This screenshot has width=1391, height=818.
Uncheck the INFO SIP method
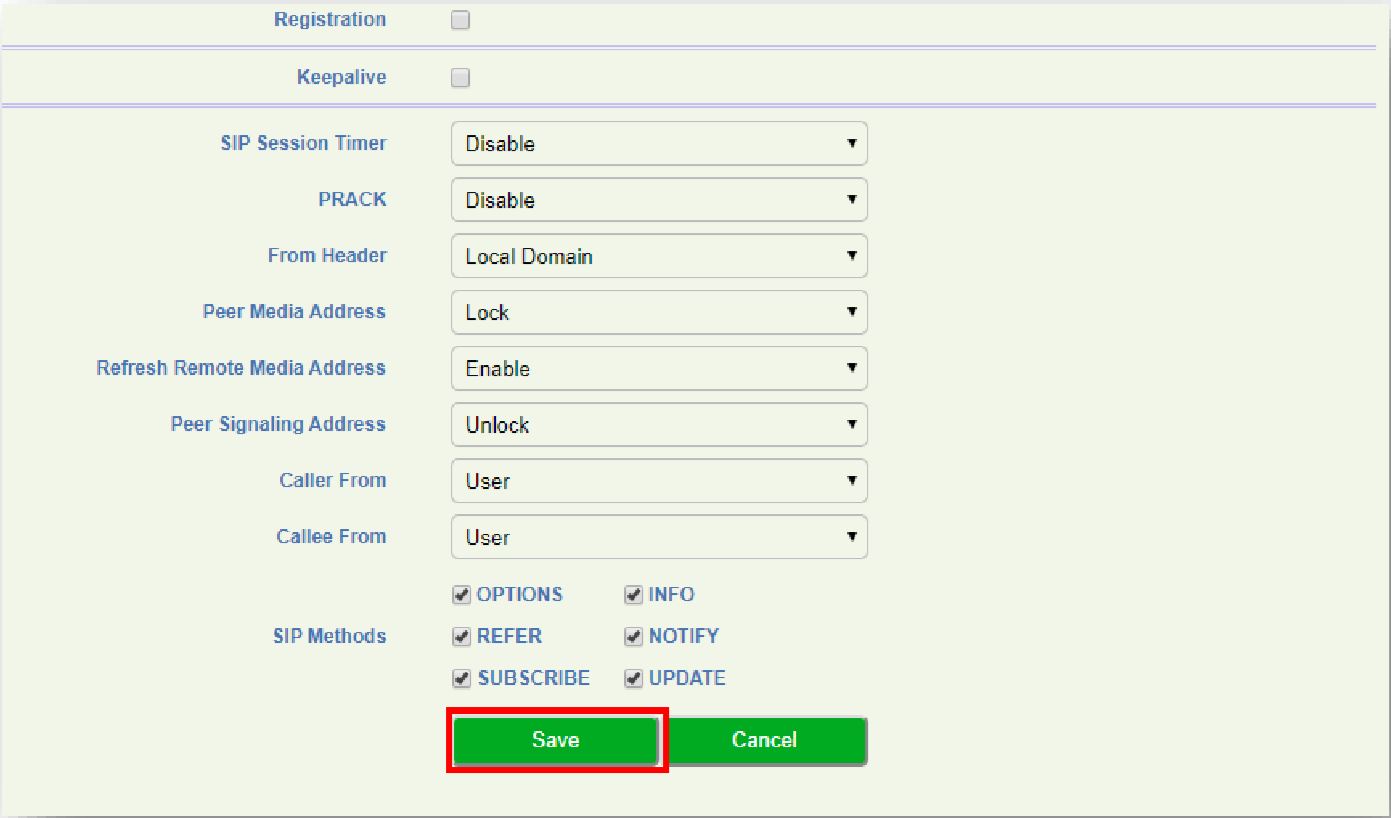coord(633,595)
